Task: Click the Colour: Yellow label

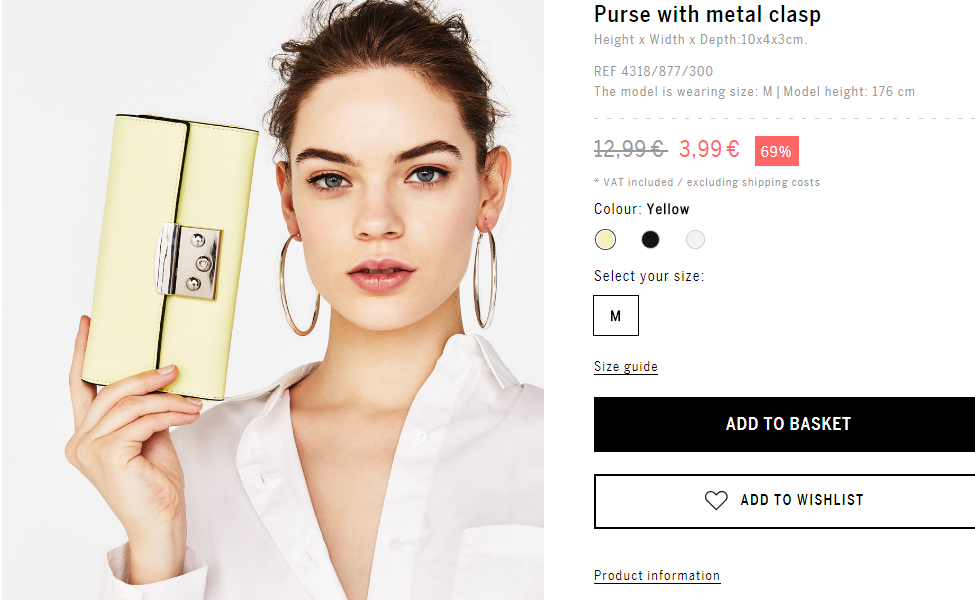Action: pyautogui.click(x=641, y=209)
